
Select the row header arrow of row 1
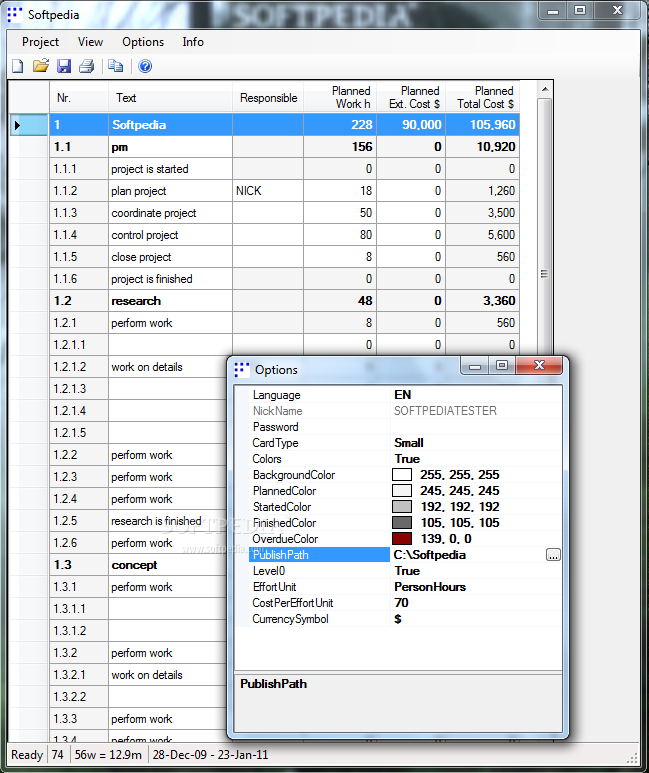pyautogui.click(x=29, y=125)
